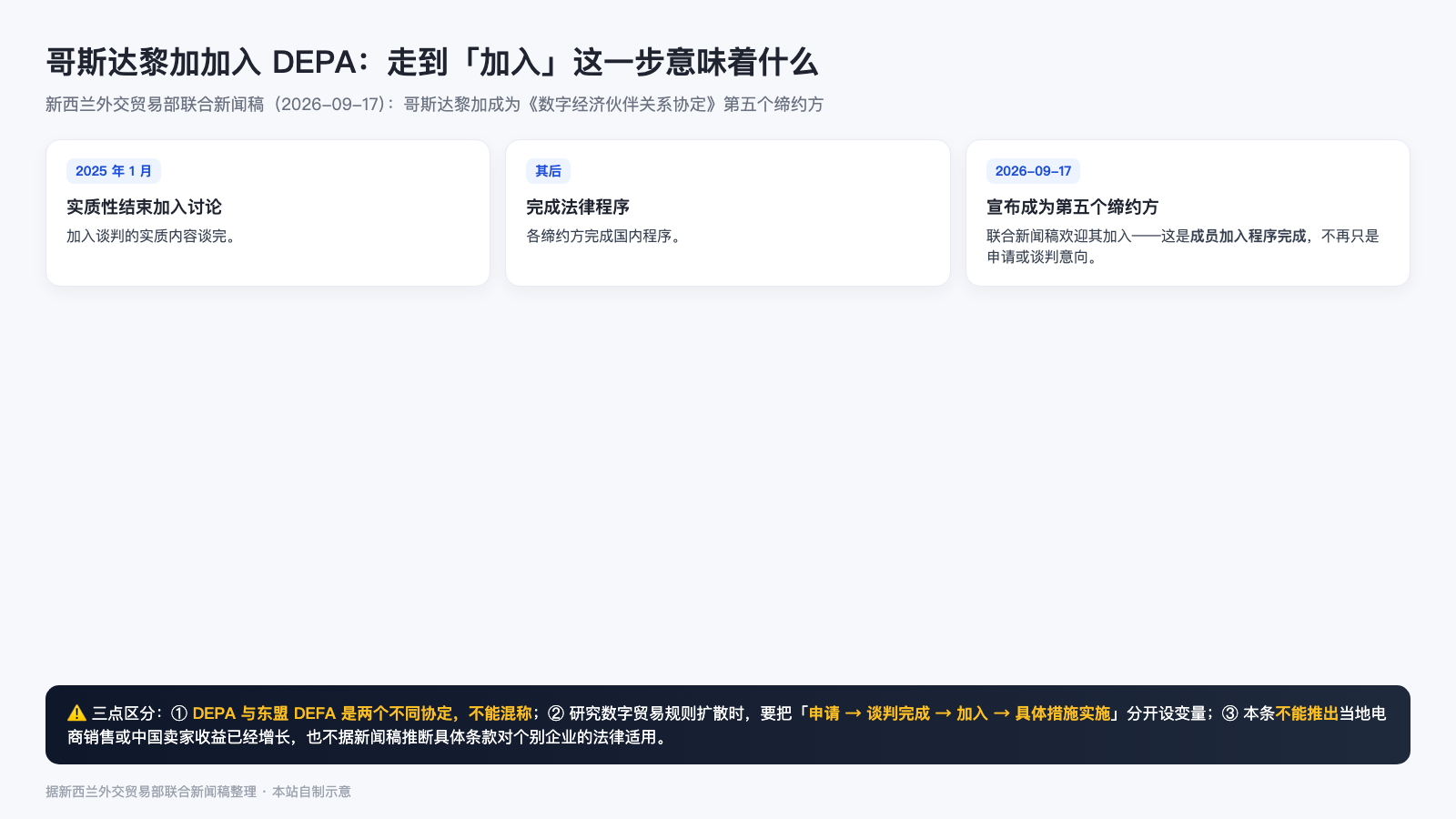Screen dimensions: 1456x819
Task: Click the page title about 哥斯达黎加加入 DEPA
Action: tap(432, 62)
